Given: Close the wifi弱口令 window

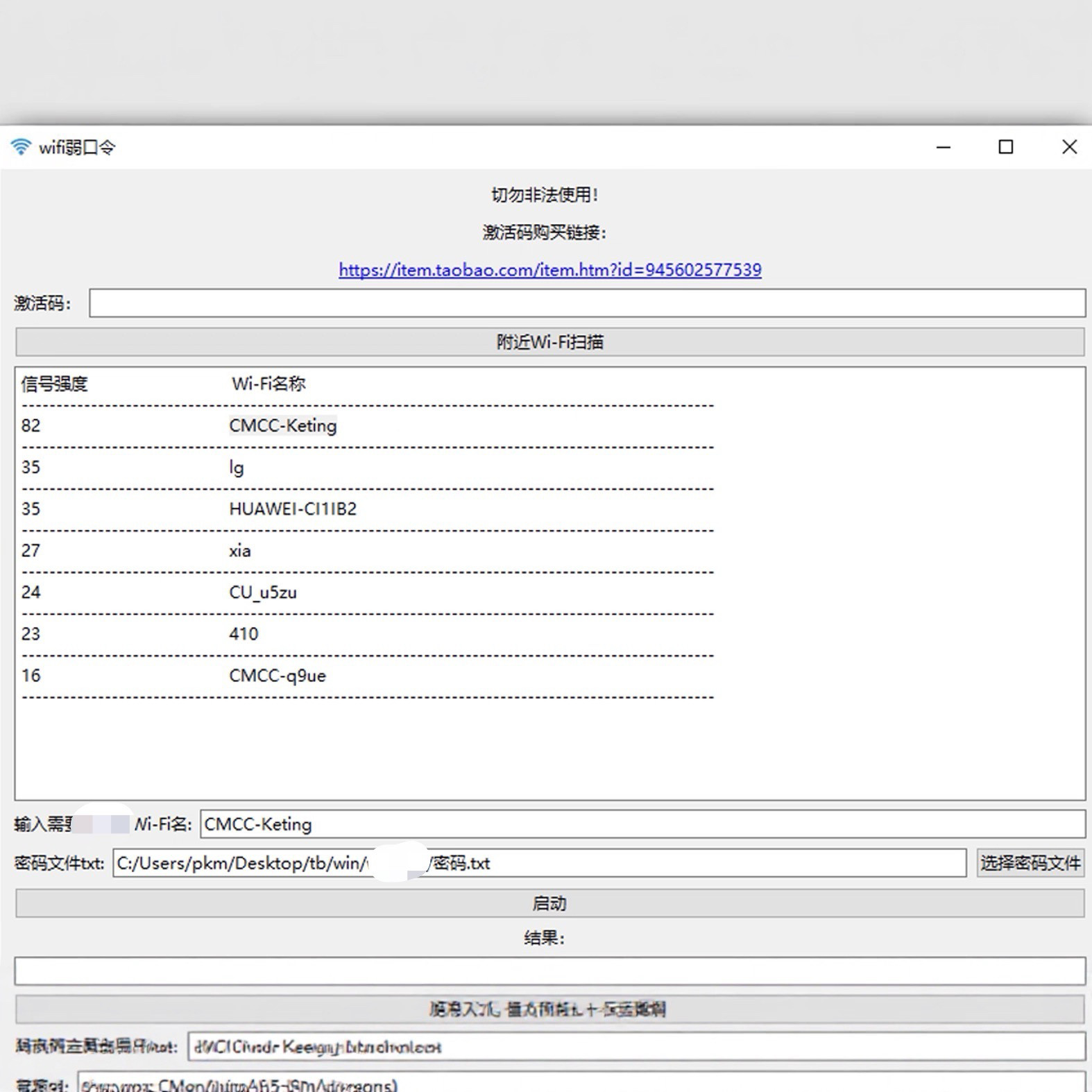Looking at the screenshot, I should 1069,147.
